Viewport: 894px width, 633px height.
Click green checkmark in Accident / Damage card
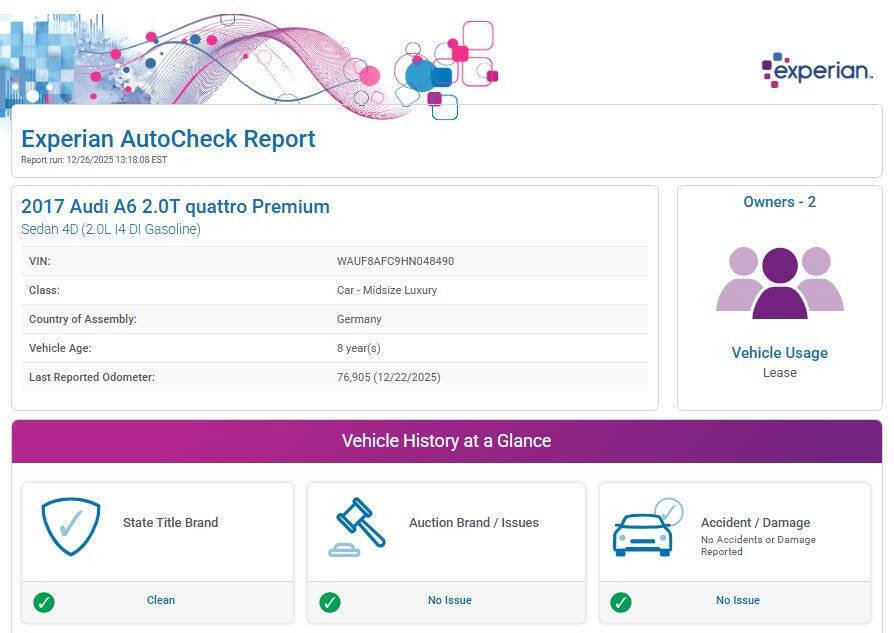click(x=621, y=602)
